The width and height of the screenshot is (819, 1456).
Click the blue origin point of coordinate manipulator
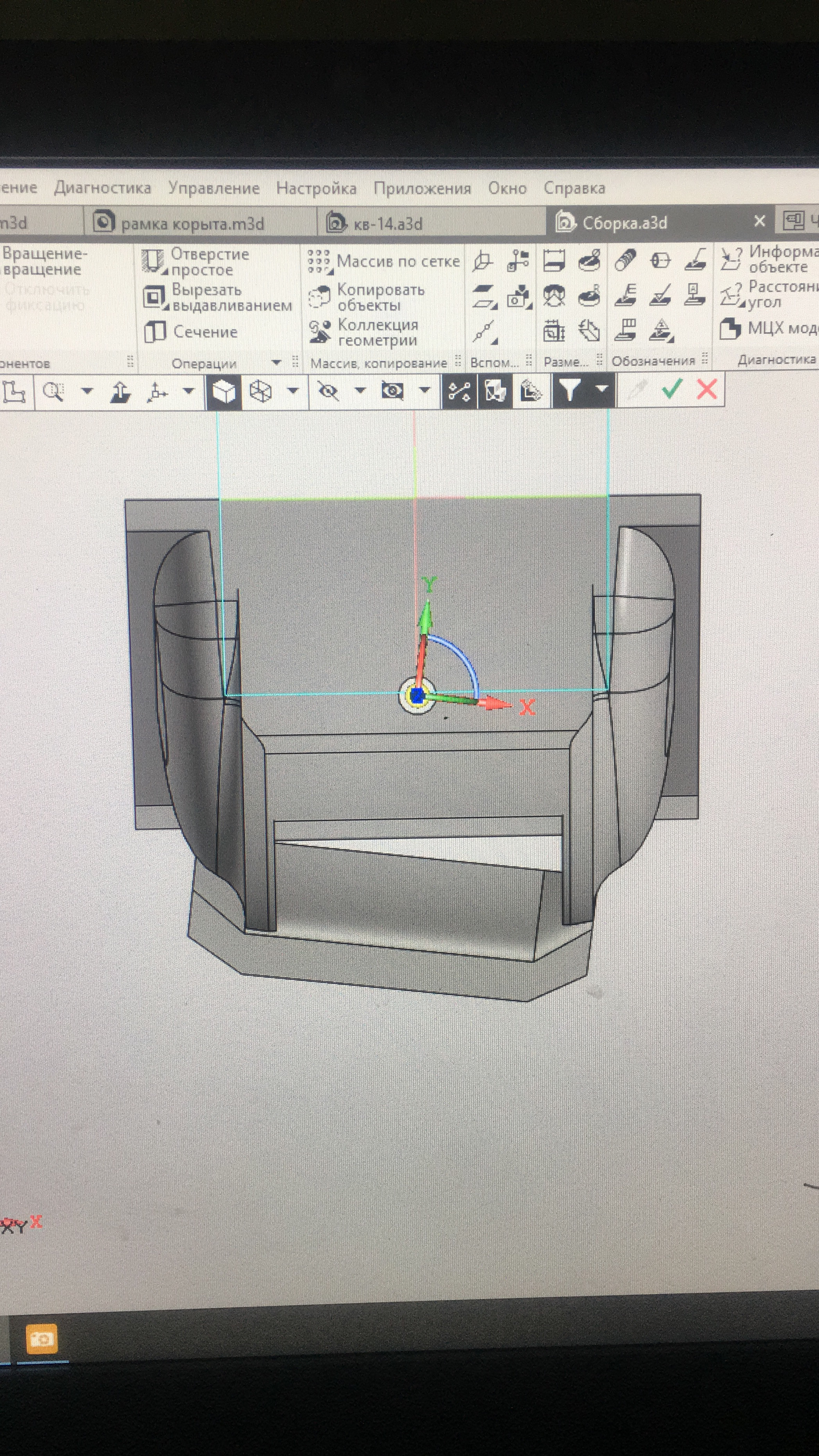click(x=417, y=696)
